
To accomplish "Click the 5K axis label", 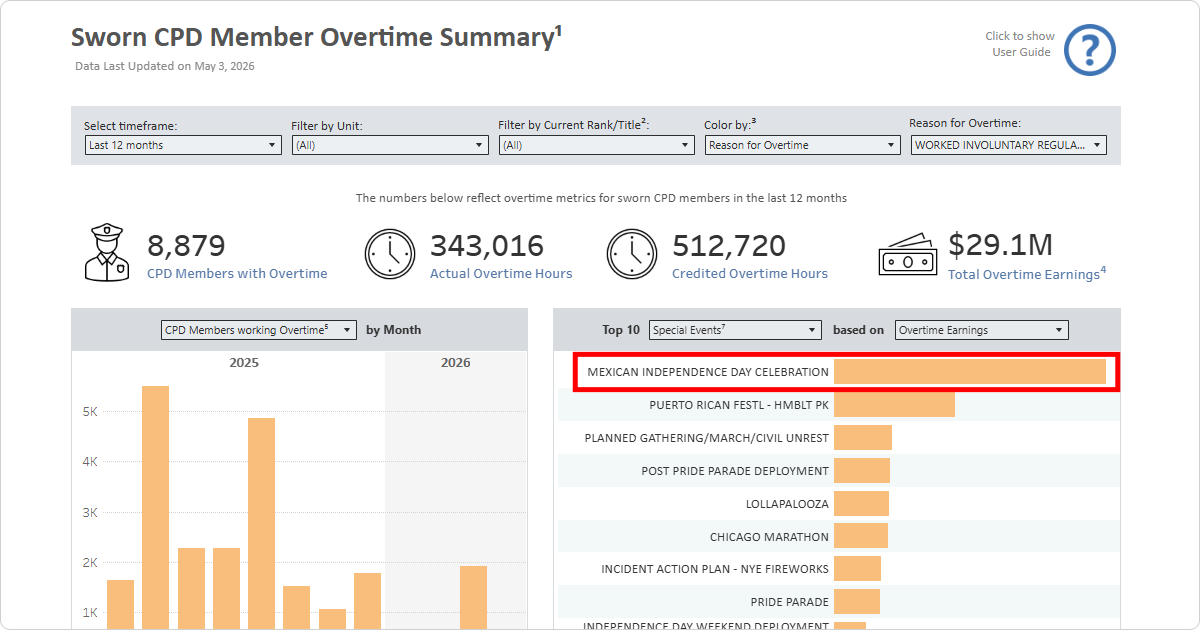I will (89, 411).
